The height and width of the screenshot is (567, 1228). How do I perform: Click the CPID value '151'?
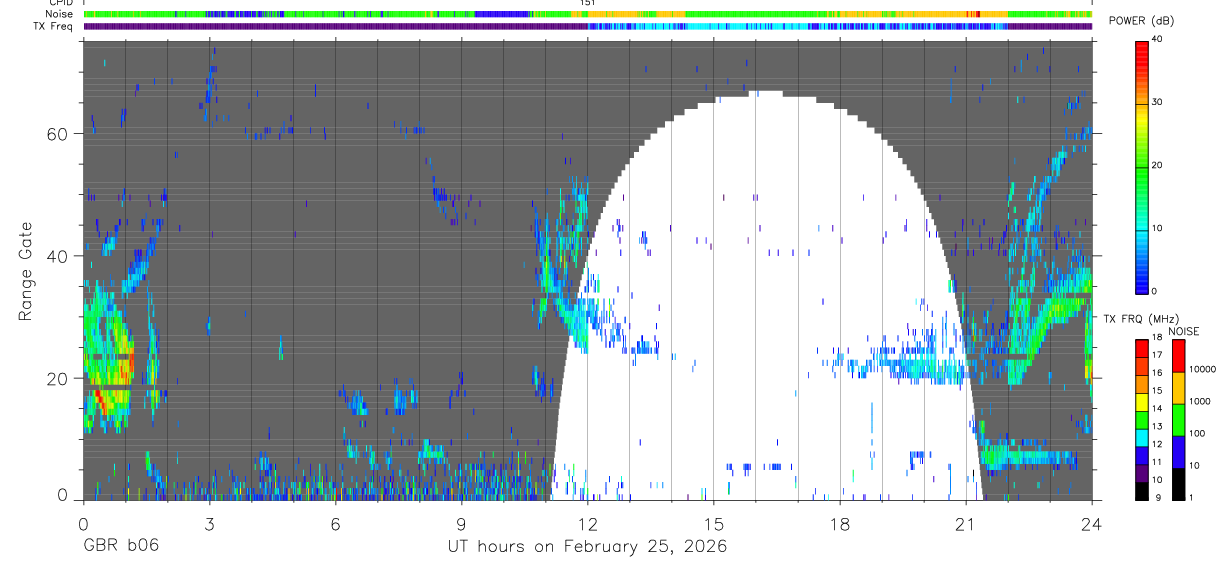point(587,3)
